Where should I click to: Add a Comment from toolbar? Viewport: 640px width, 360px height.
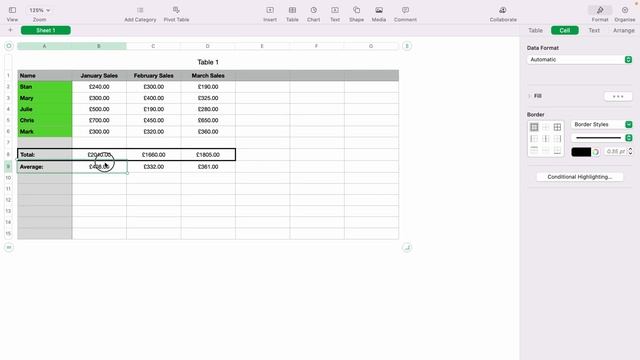(405, 10)
